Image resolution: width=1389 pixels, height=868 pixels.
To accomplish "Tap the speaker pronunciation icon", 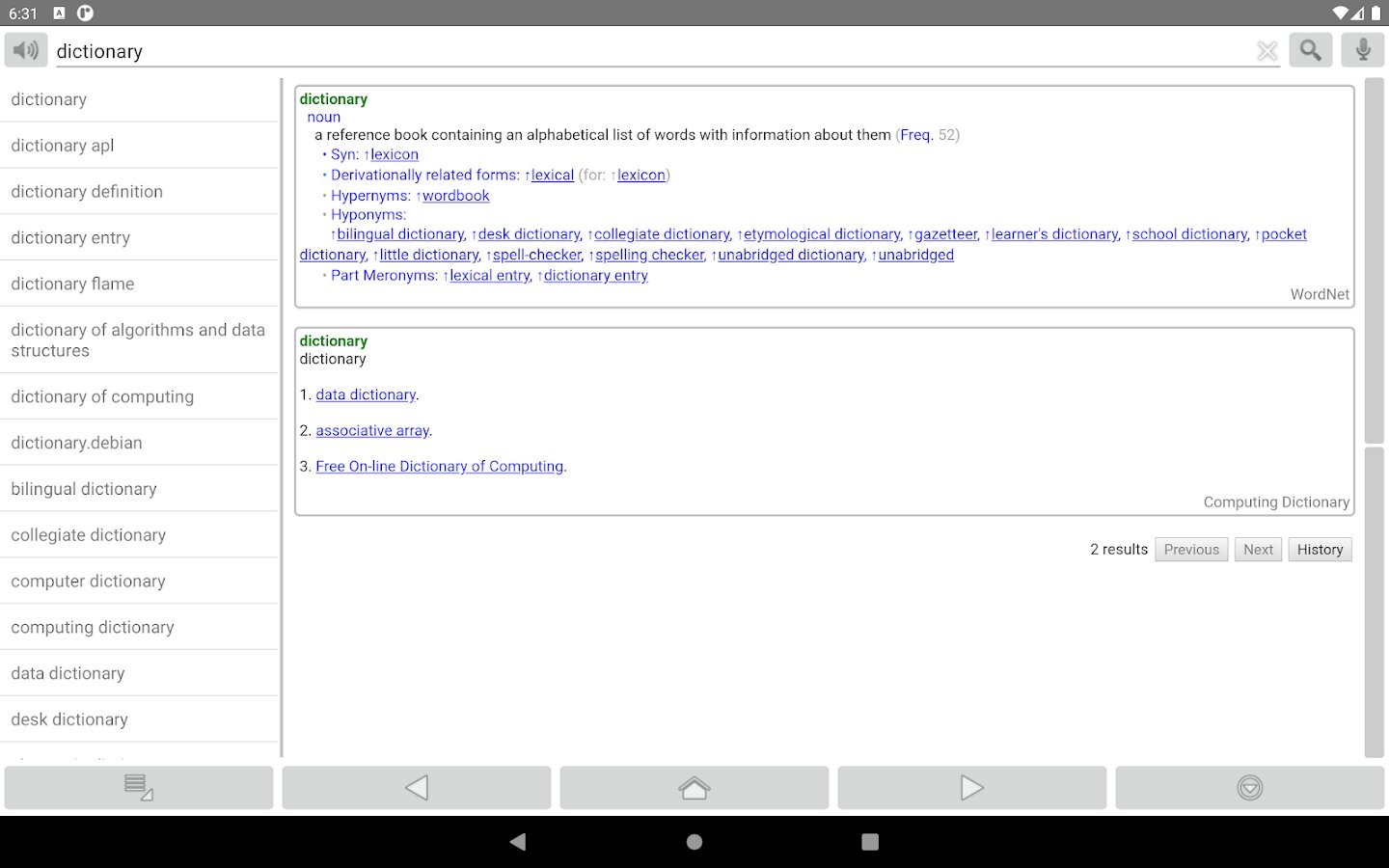I will pyautogui.click(x=26, y=50).
